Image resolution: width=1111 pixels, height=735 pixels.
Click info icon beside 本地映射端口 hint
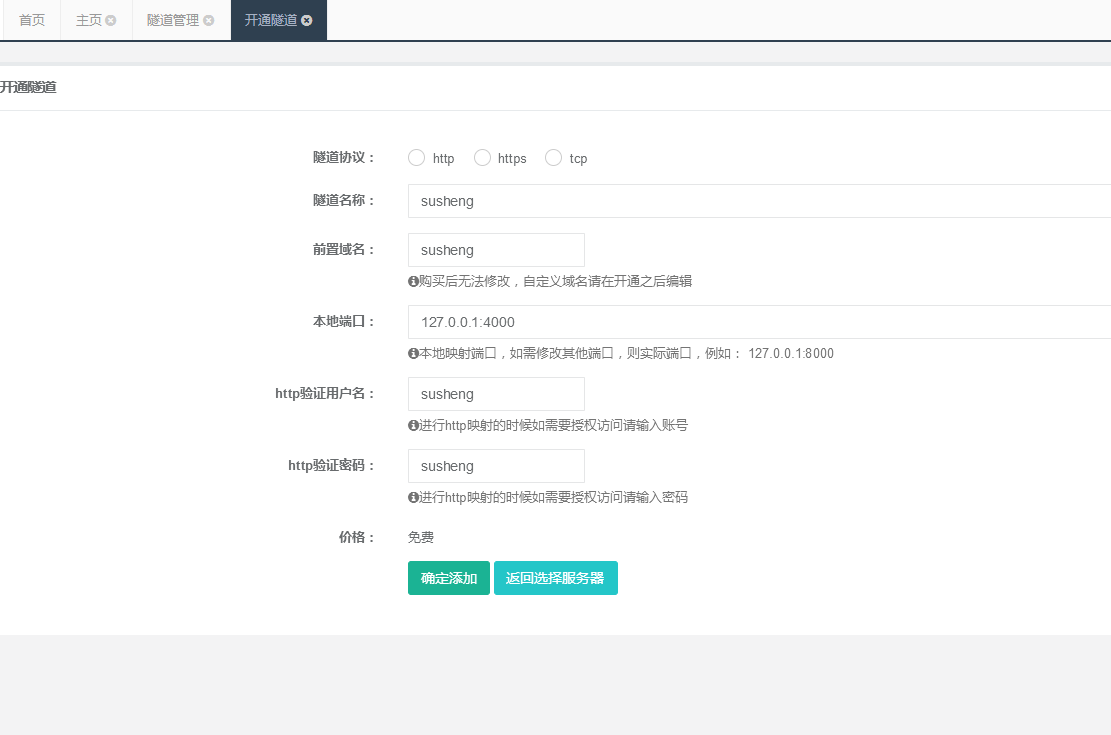tap(413, 354)
